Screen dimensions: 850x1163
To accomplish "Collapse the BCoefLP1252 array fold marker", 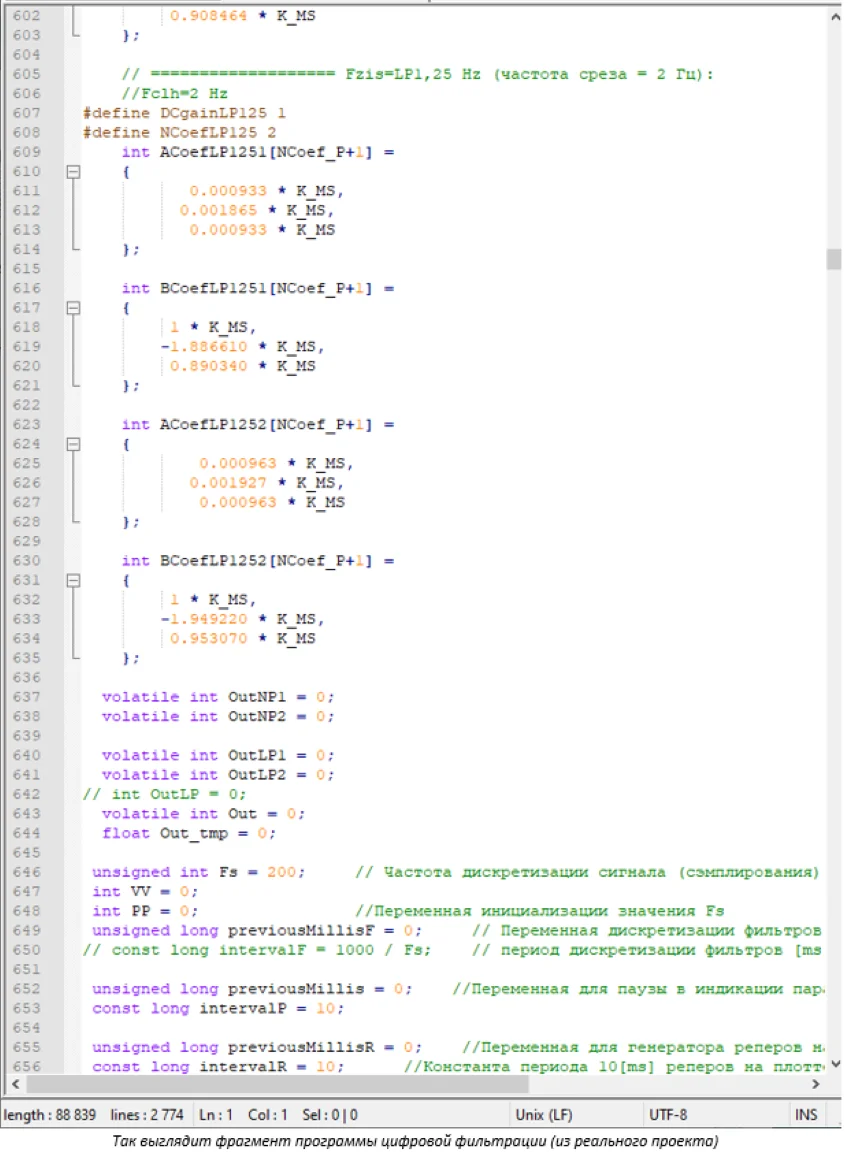I will pos(72,581).
